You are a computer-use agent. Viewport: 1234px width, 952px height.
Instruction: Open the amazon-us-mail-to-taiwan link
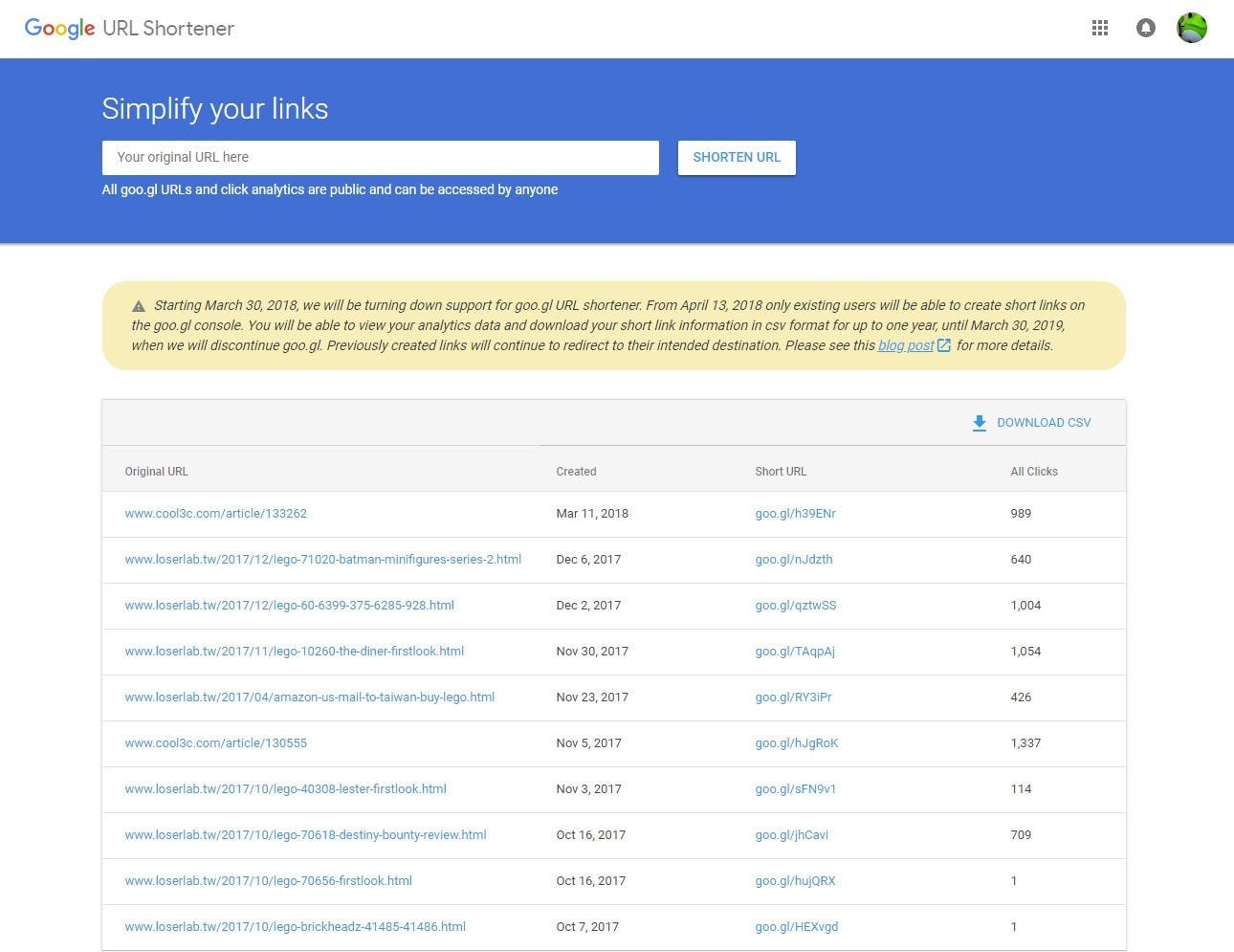pos(309,697)
